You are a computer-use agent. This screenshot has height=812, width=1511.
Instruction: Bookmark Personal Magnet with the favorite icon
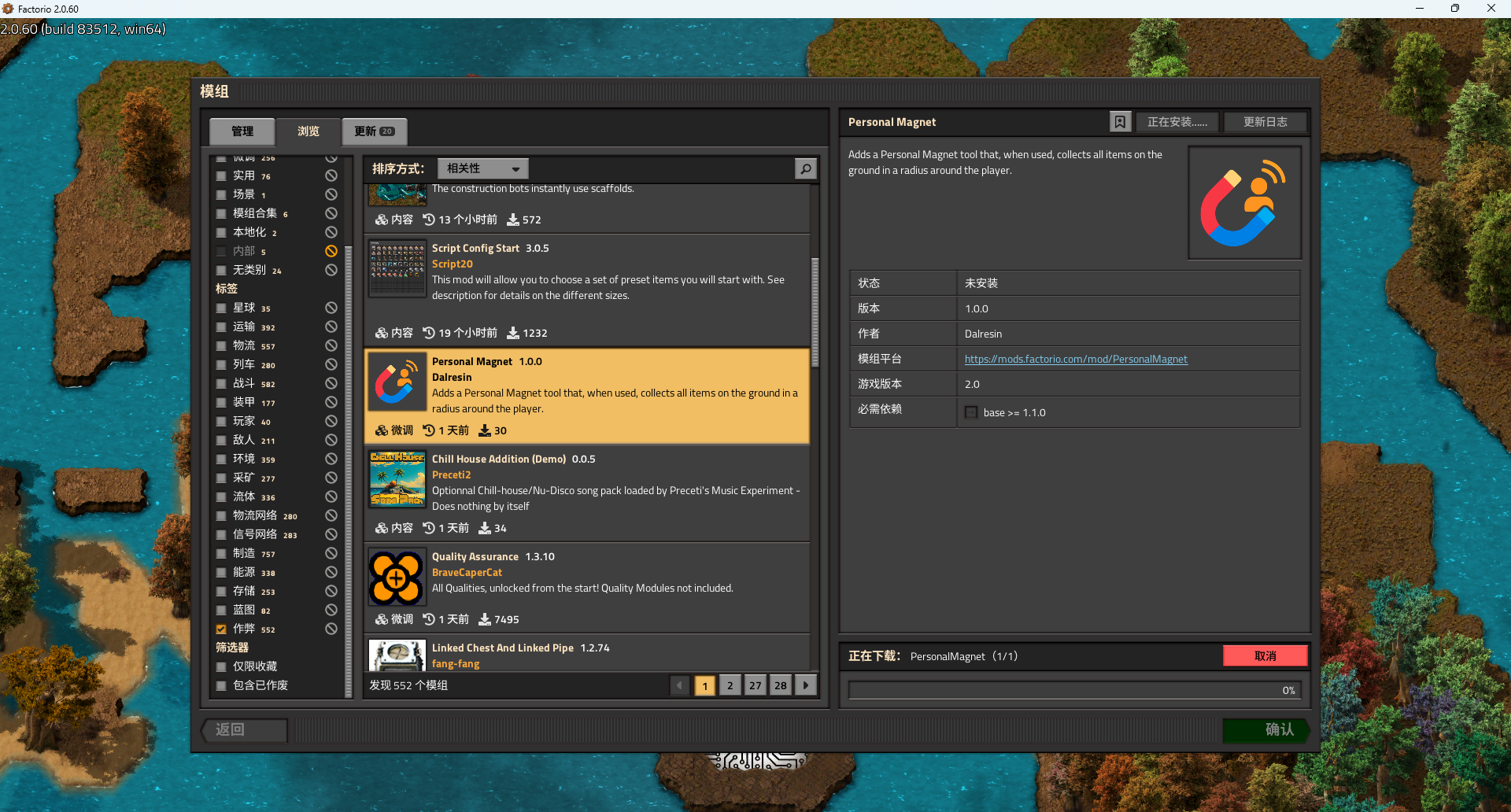tap(1120, 122)
